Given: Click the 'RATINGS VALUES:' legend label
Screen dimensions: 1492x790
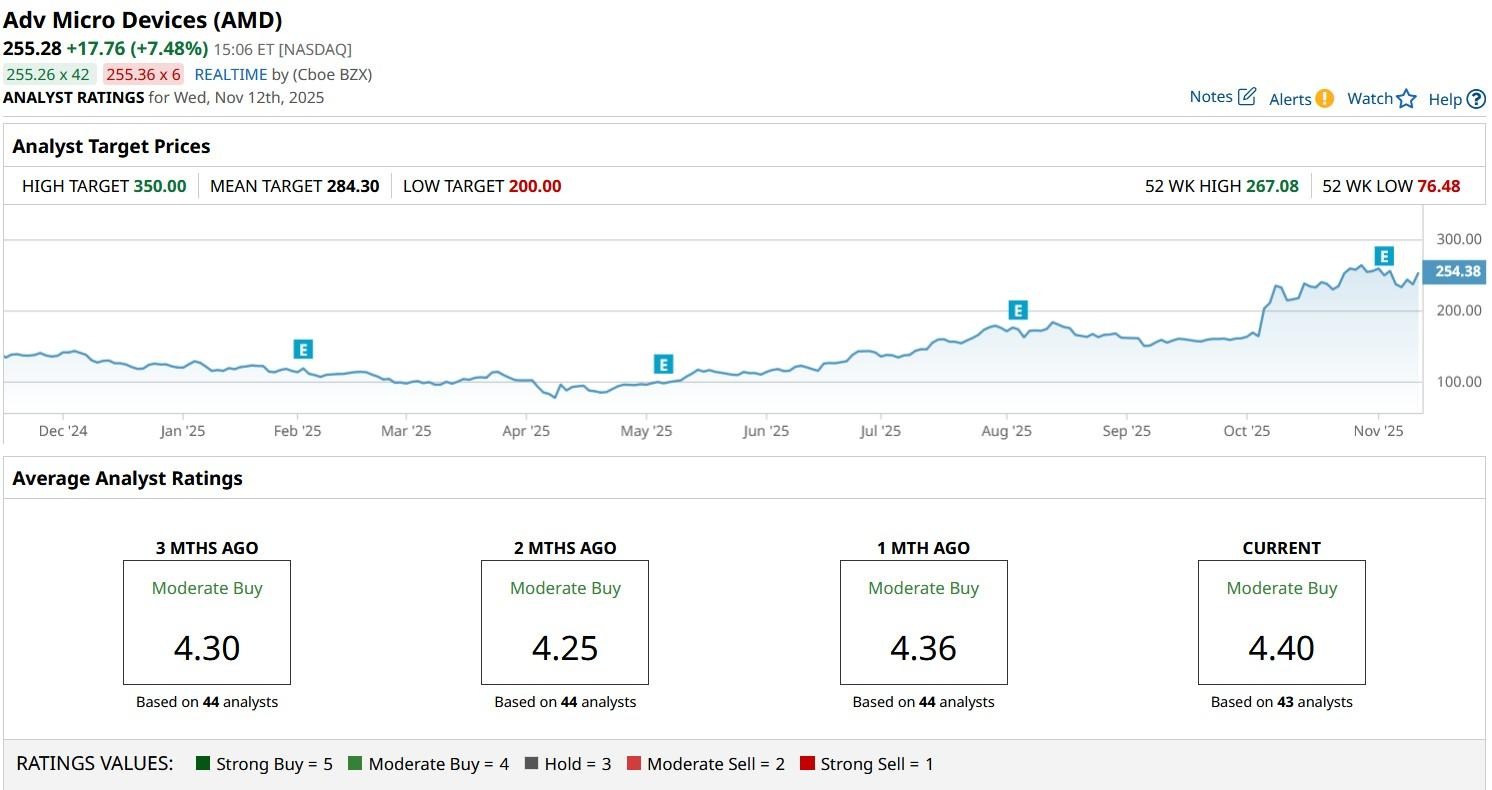Looking at the screenshot, I should pos(95,764).
